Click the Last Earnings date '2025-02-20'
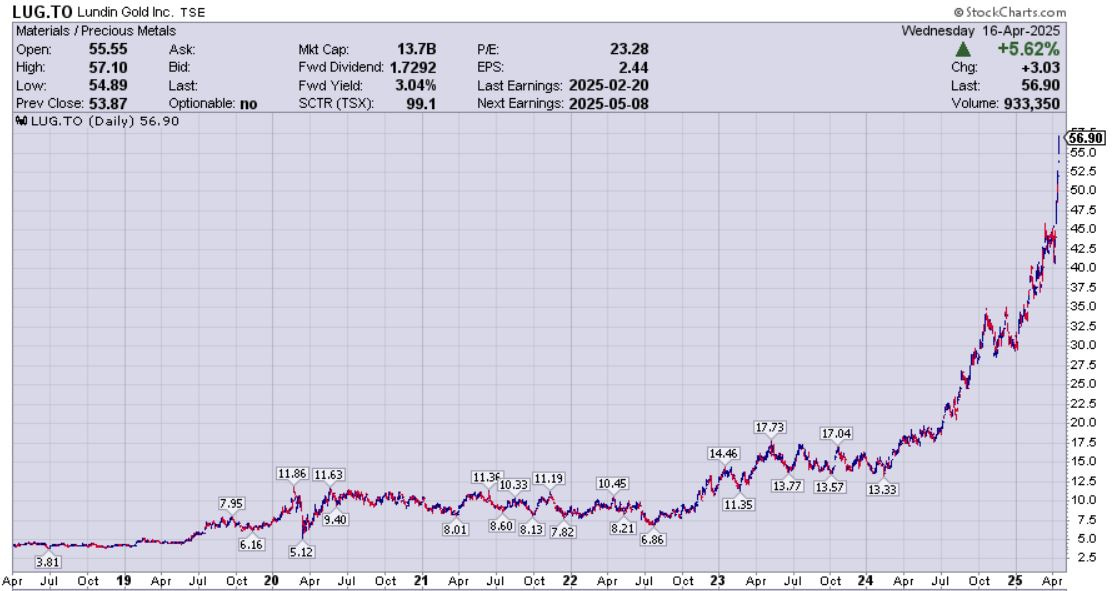This screenshot has height=591, width=1116. pos(609,85)
